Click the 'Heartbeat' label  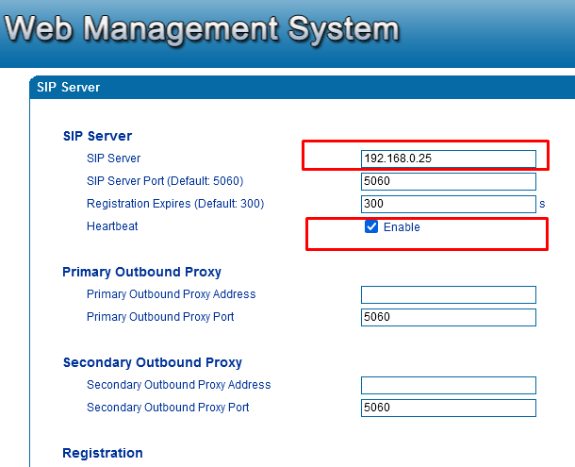[x=112, y=226]
